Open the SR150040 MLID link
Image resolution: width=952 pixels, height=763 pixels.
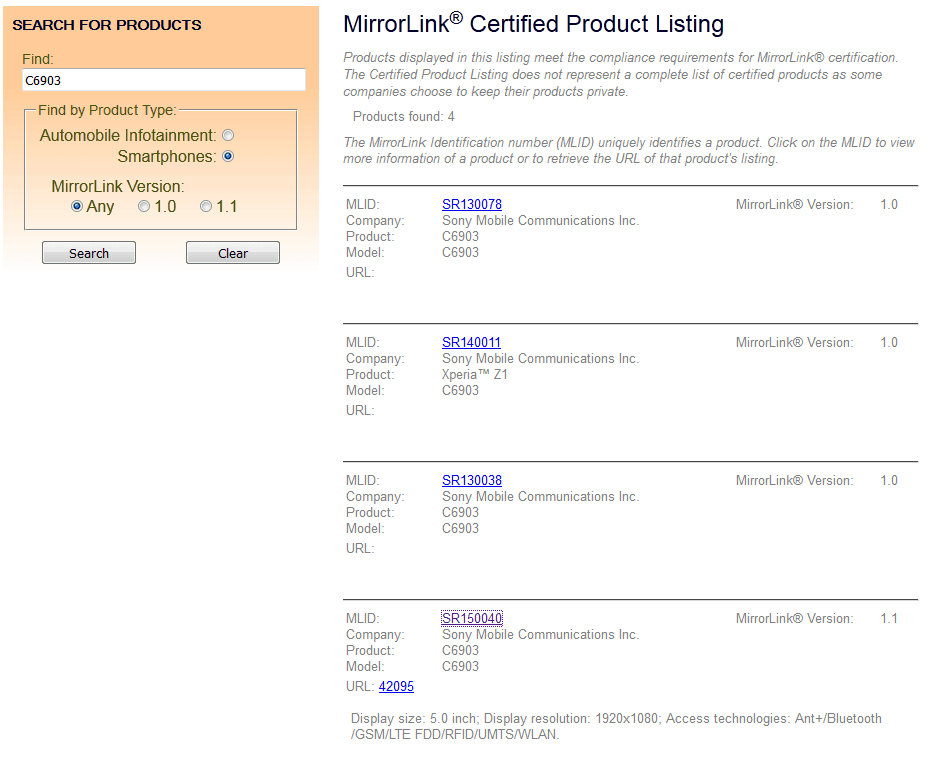472,618
